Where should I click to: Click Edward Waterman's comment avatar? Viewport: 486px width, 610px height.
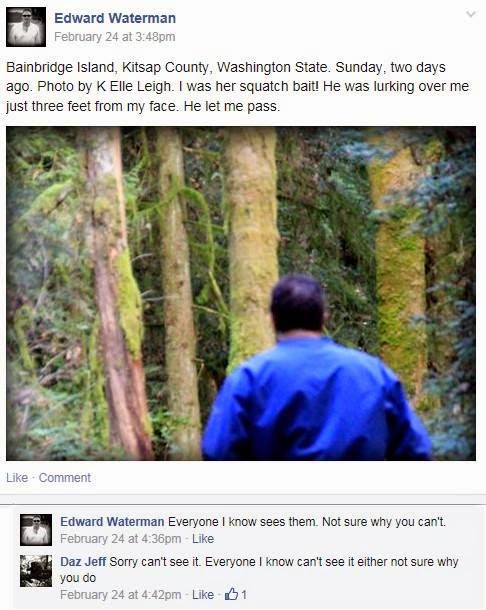[36, 530]
